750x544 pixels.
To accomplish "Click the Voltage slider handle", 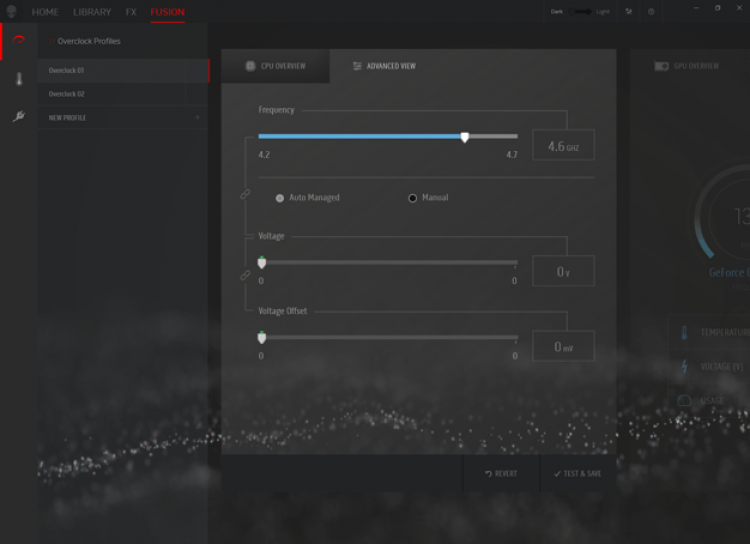I will (x=262, y=263).
